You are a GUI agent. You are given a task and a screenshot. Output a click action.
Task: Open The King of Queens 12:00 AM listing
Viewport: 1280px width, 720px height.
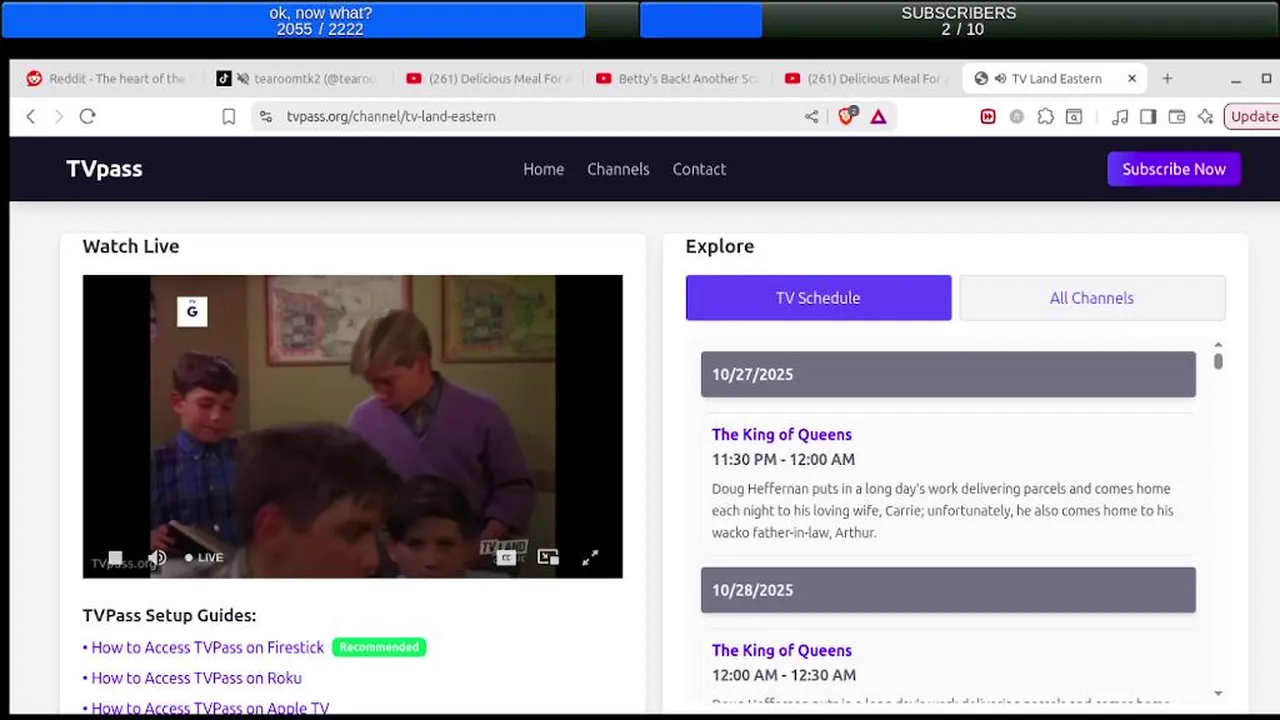click(782, 650)
